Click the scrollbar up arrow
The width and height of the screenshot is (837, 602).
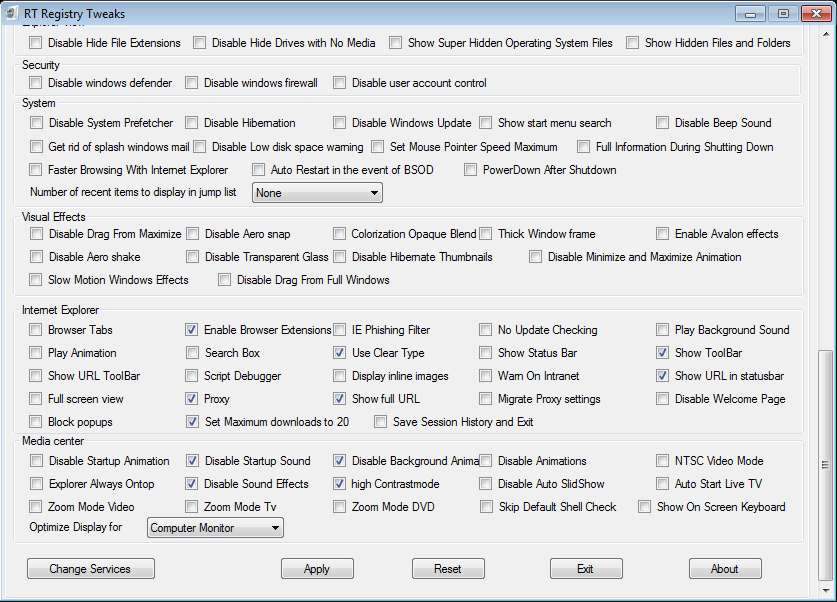825,35
